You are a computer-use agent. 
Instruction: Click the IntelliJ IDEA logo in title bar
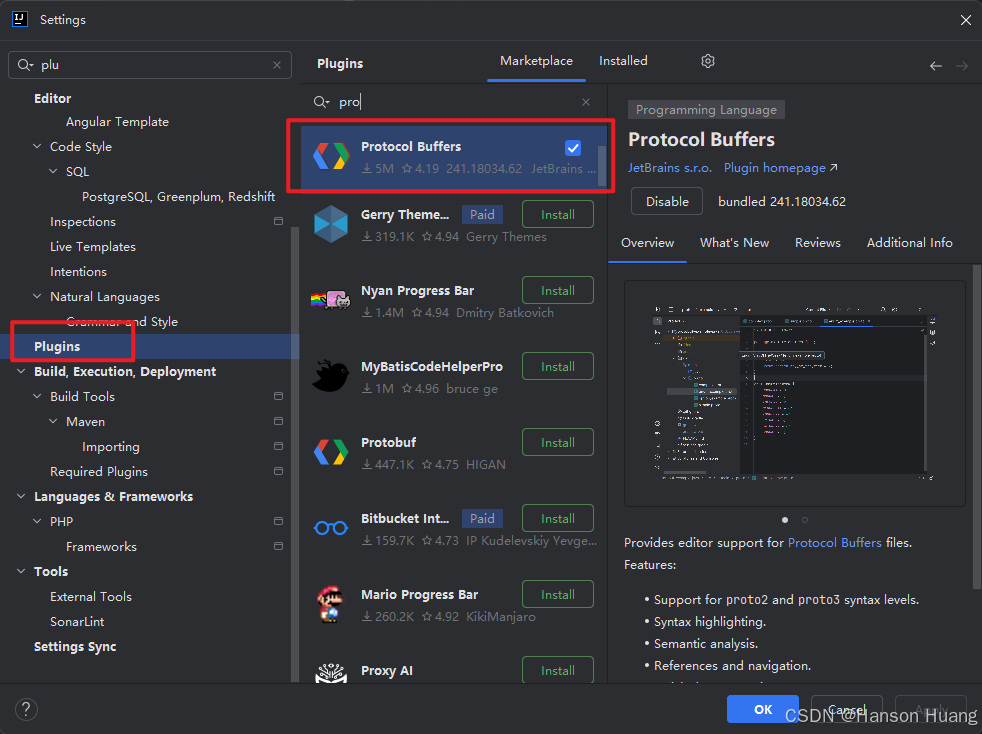[20, 19]
